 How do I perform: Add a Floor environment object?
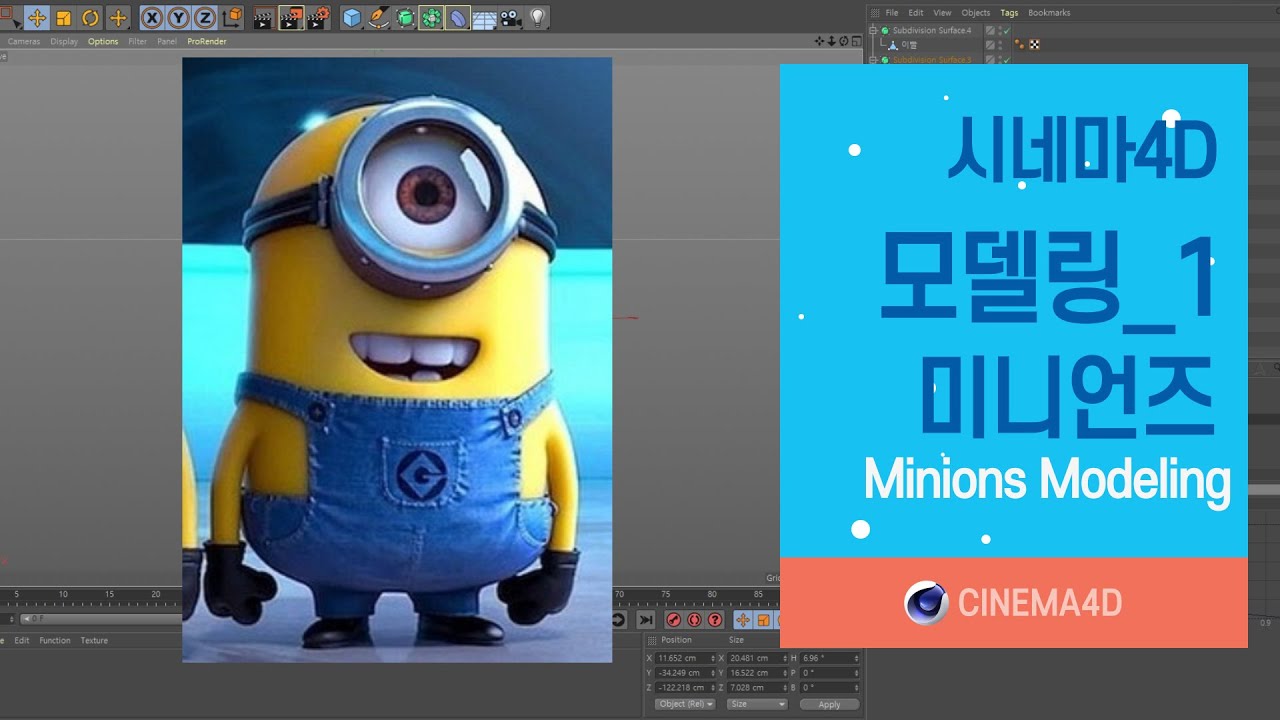pos(485,18)
